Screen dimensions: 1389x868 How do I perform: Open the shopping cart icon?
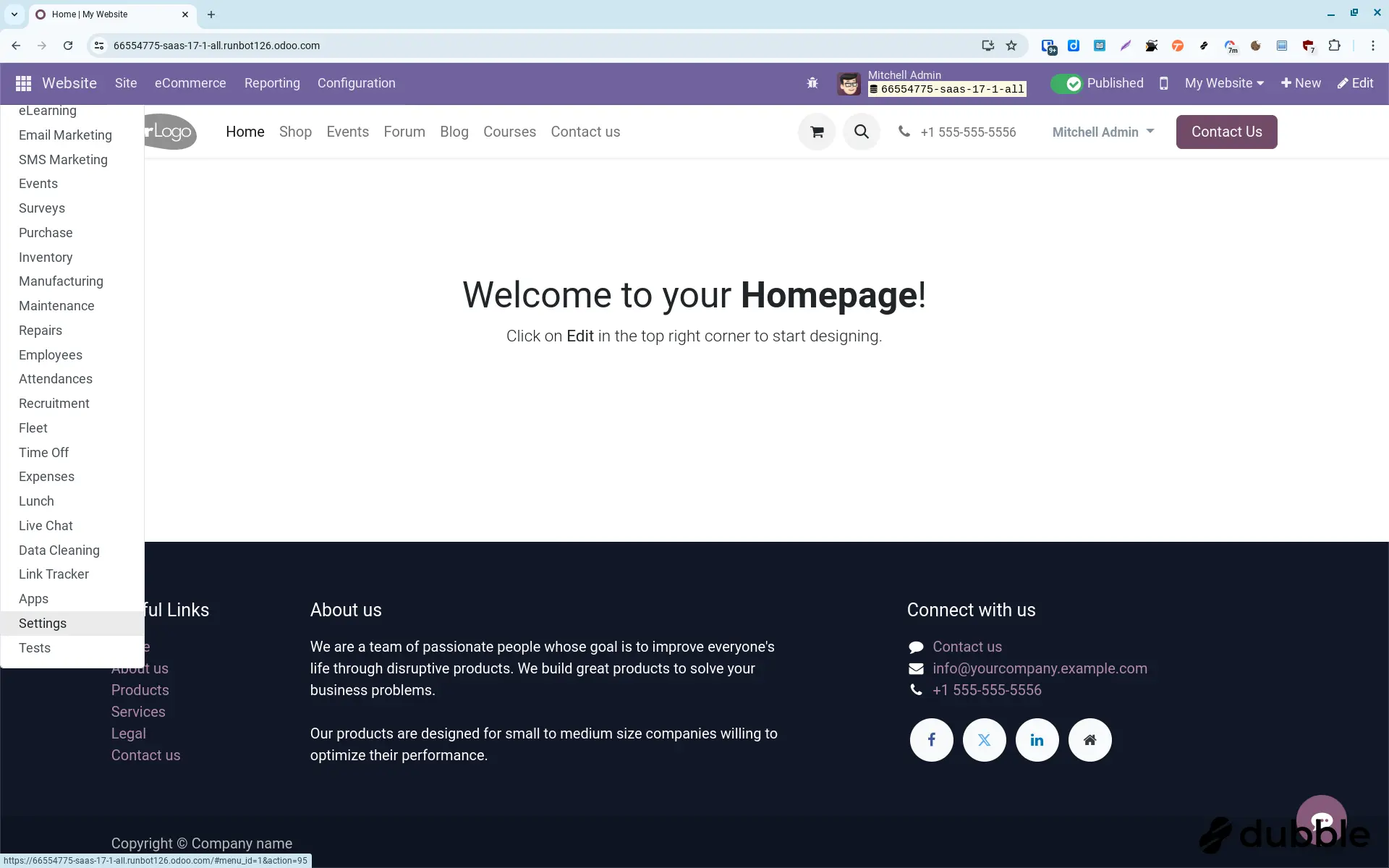click(x=817, y=132)
